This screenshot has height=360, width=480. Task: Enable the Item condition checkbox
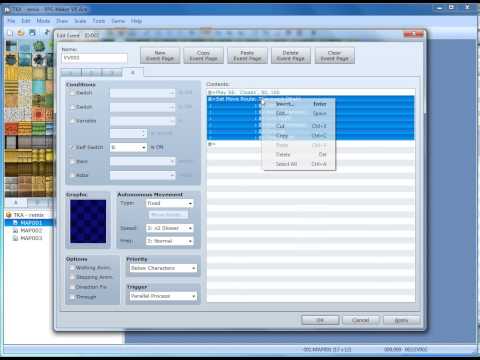point(72,162)
